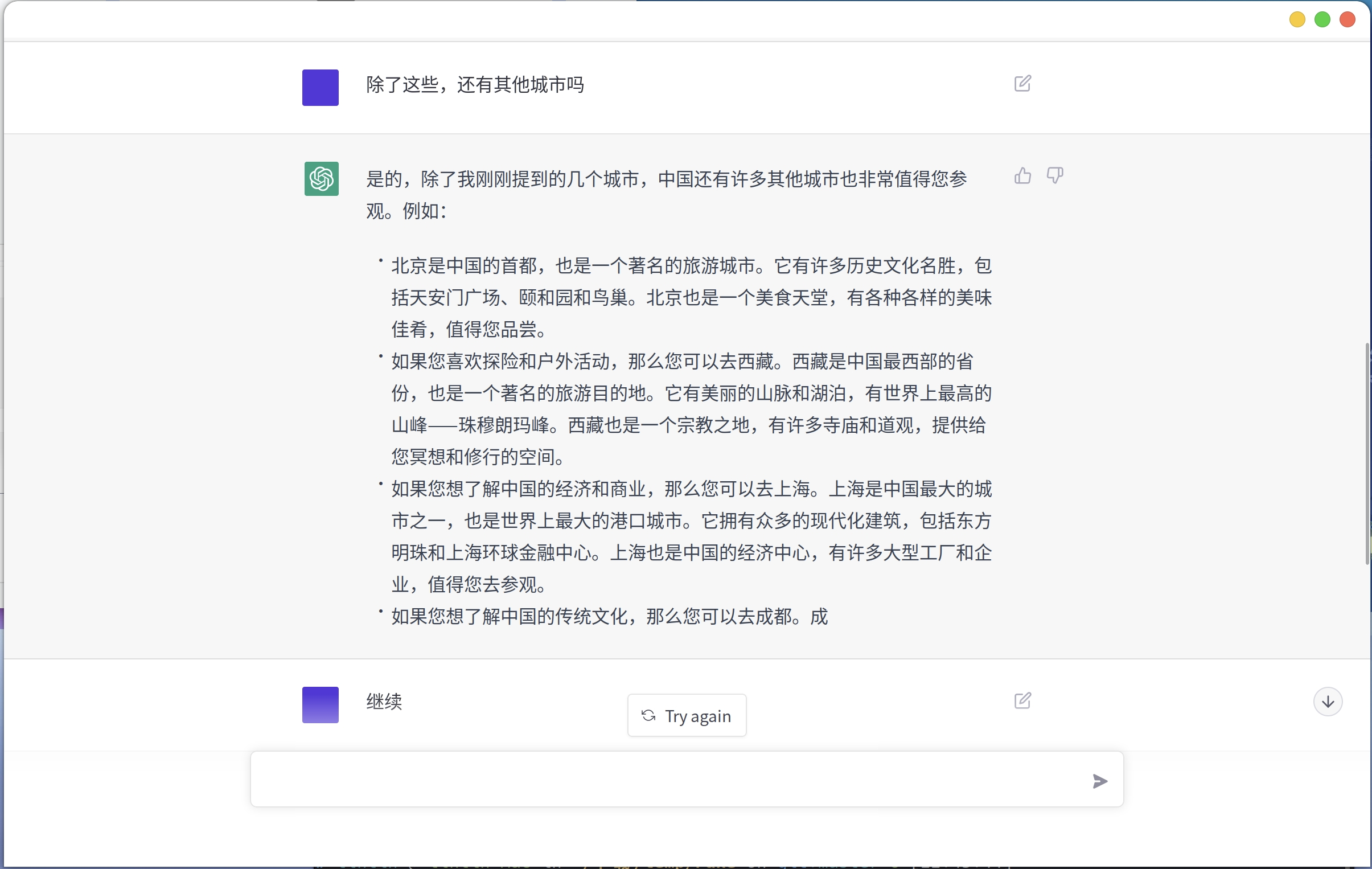The width and height of the screenshot is (1372, 869).
Task: Click the top purple user avatar
Action: [320, 88]
